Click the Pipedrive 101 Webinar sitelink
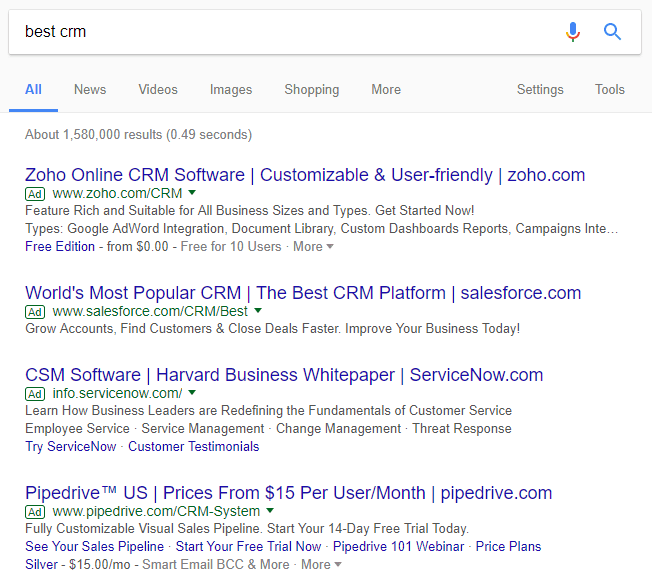Image resolution: width=652 pixels, height=582 pixels. pos(398,546)
